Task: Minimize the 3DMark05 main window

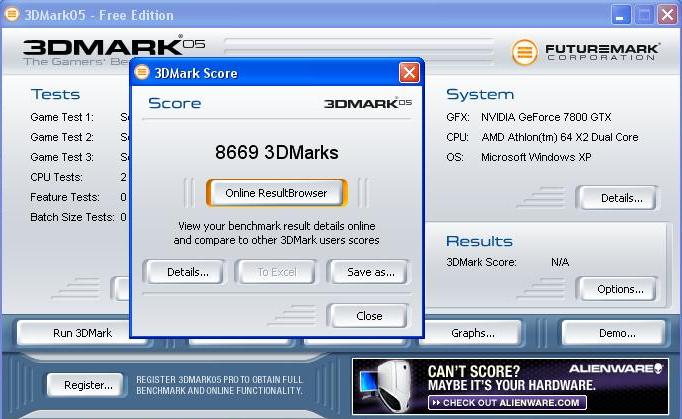Action: click(x=620, y=15)
